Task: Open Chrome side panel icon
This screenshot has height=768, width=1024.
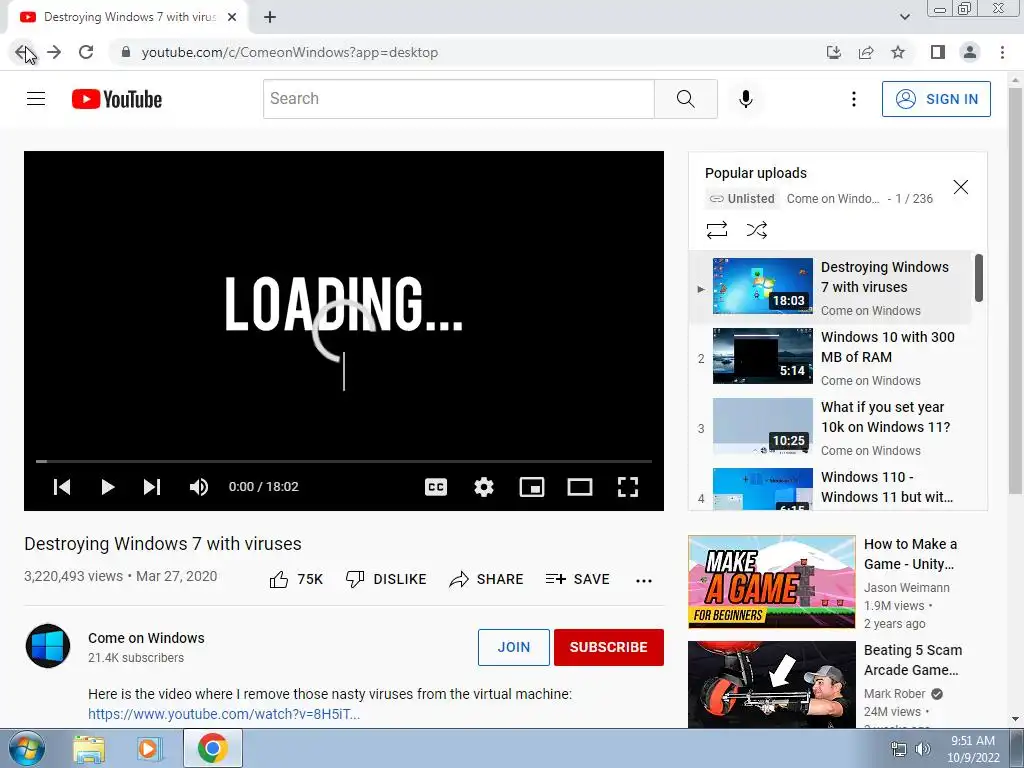Action: pos(938,52)
